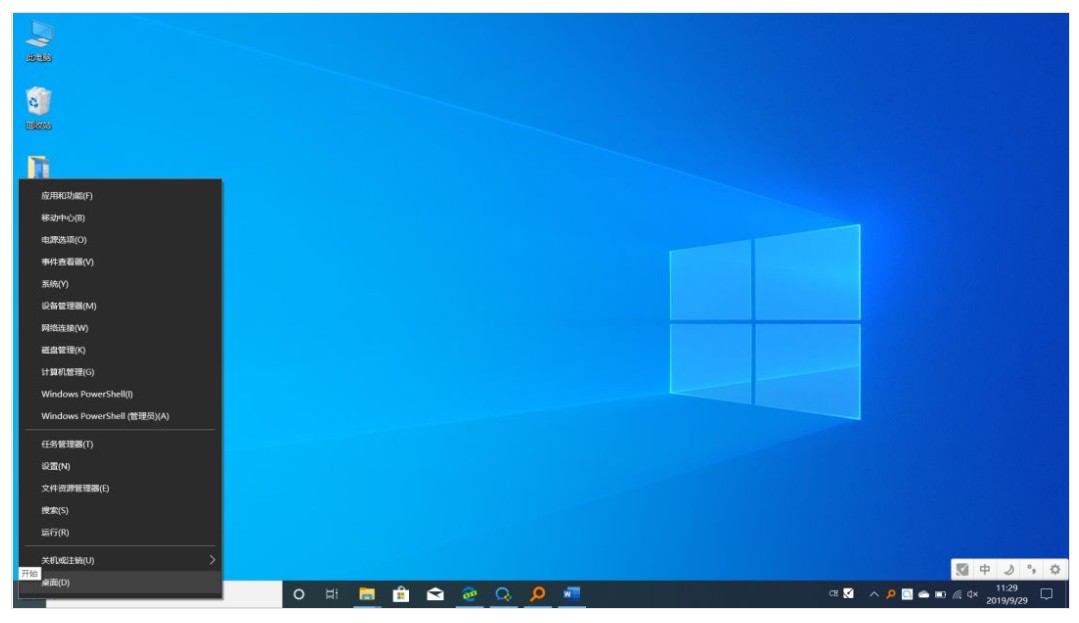Open File Explorer from the taskbar
Image resolution: width=1079 pixels, height=623 pixels.
tap(367, 594)
